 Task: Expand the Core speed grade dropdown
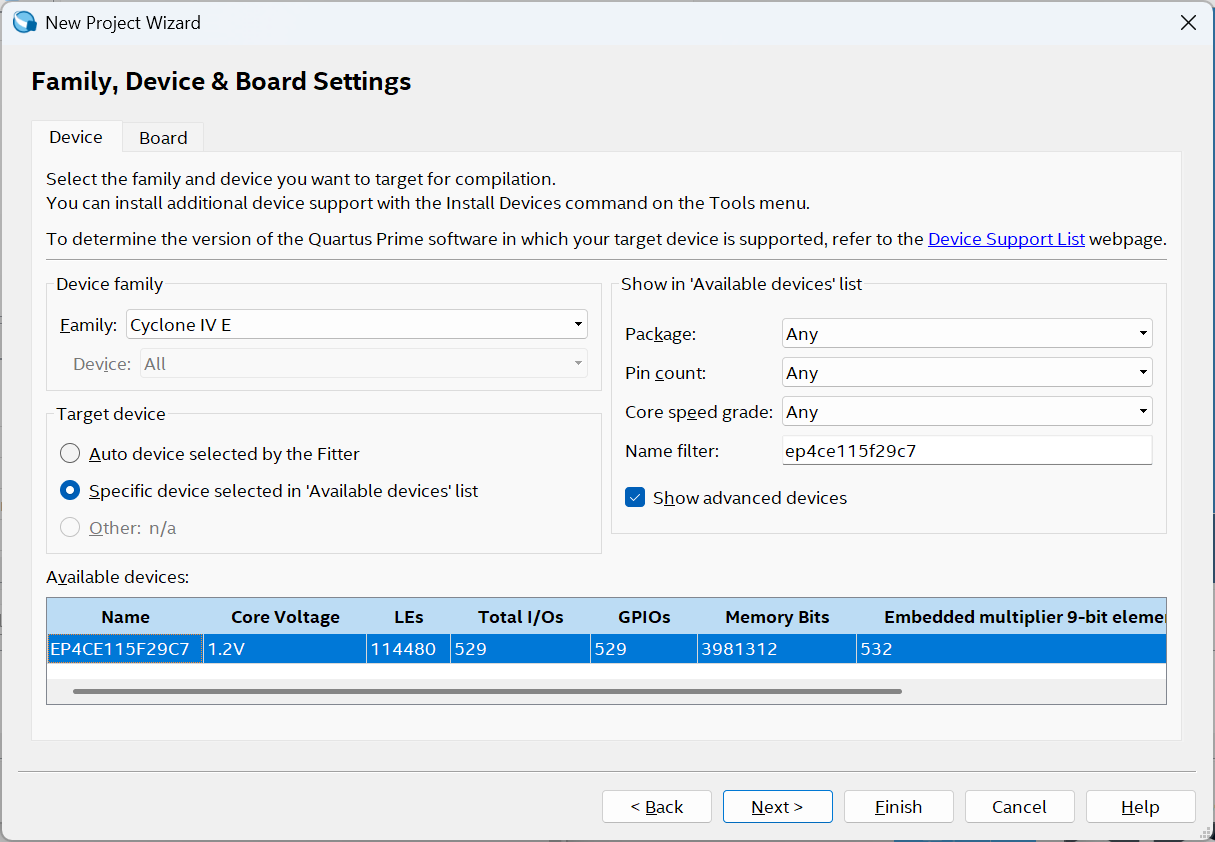click(x=967, y=412)
